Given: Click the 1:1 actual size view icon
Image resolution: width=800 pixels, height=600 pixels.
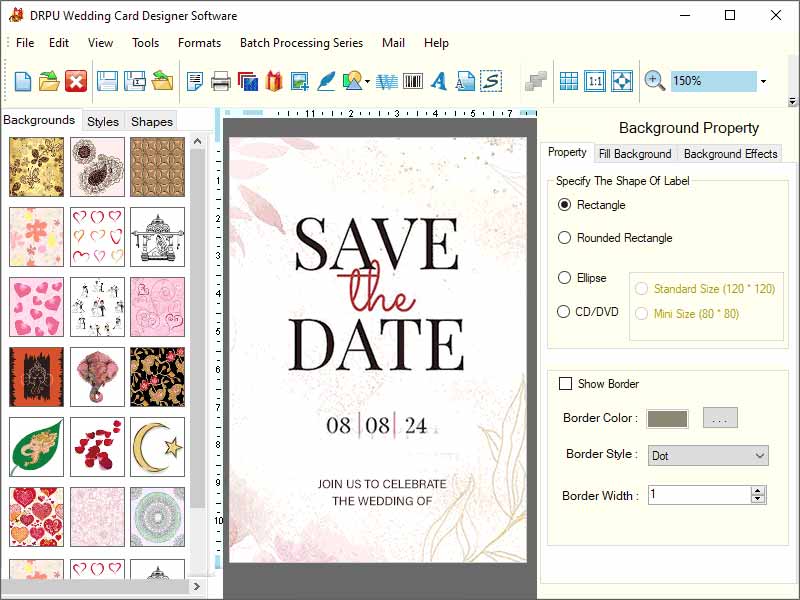Looking at the screenshot, I should 594,81.
